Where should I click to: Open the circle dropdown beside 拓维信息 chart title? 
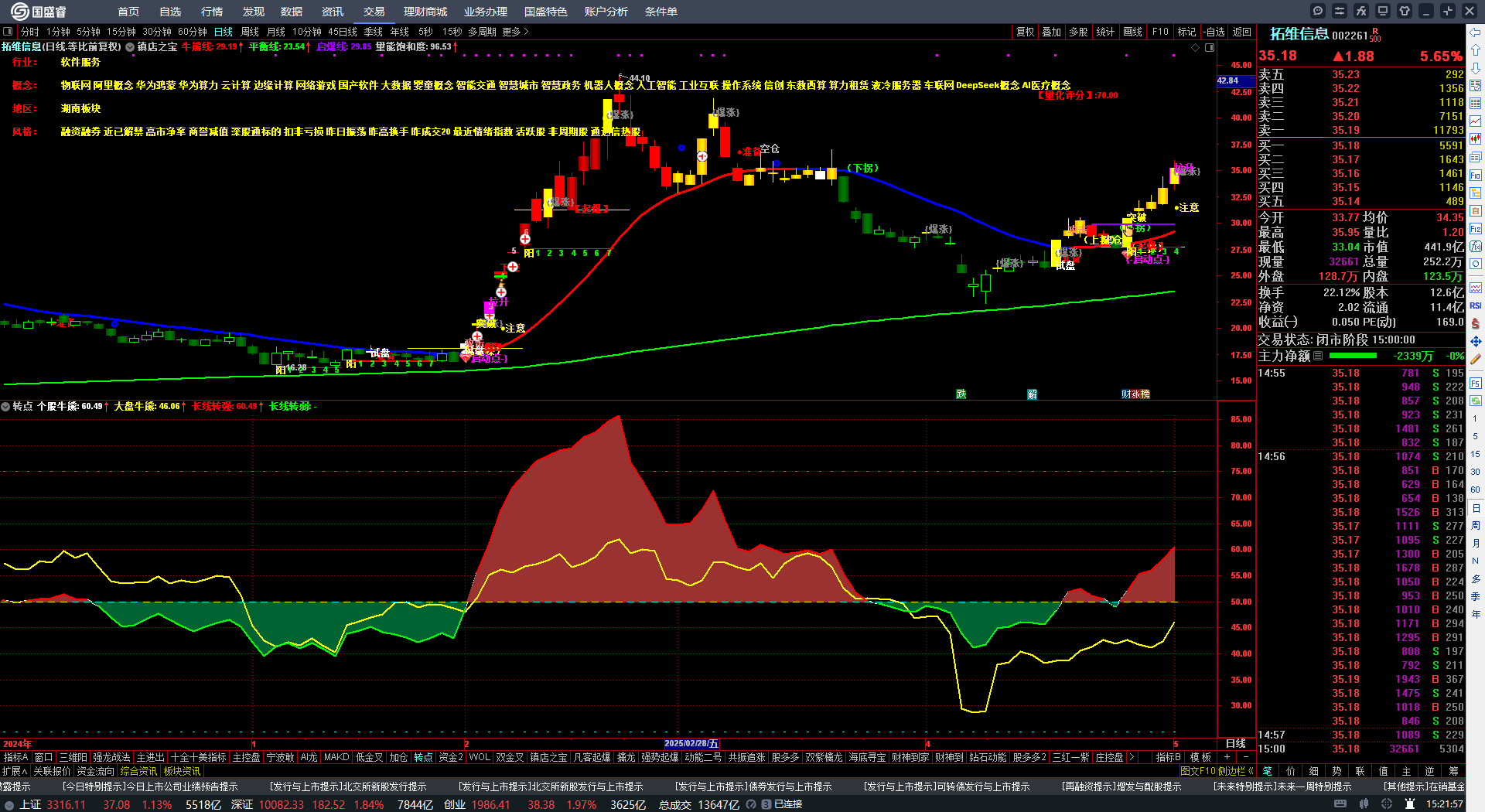point(130,47)
